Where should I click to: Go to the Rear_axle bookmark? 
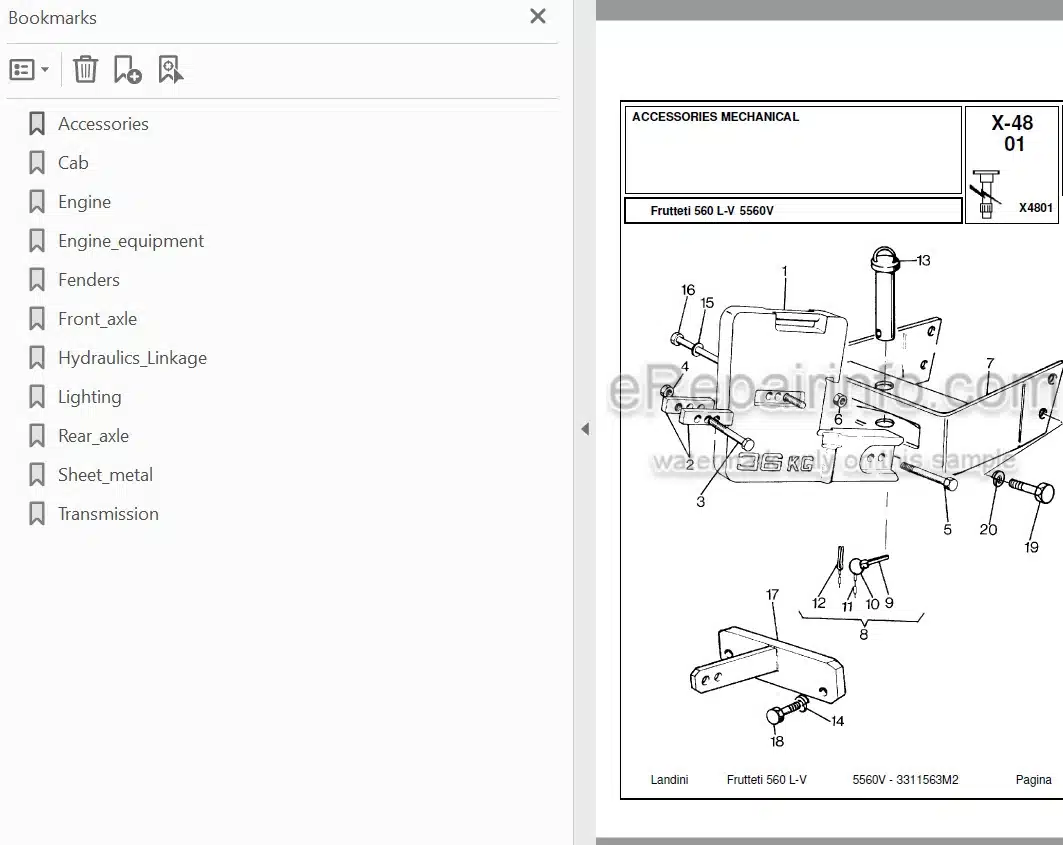(x=94, y=436)
